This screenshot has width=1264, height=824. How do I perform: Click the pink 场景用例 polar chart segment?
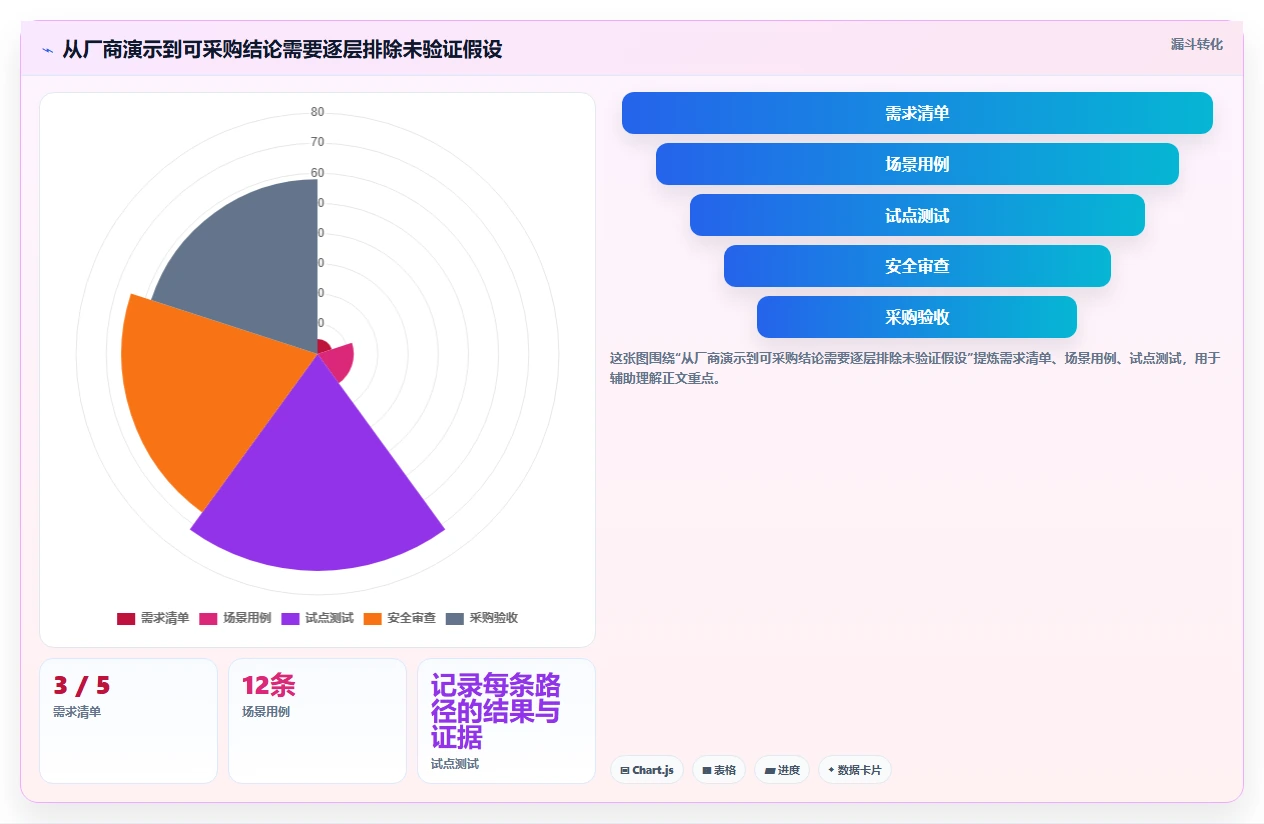tap(340, 362)
